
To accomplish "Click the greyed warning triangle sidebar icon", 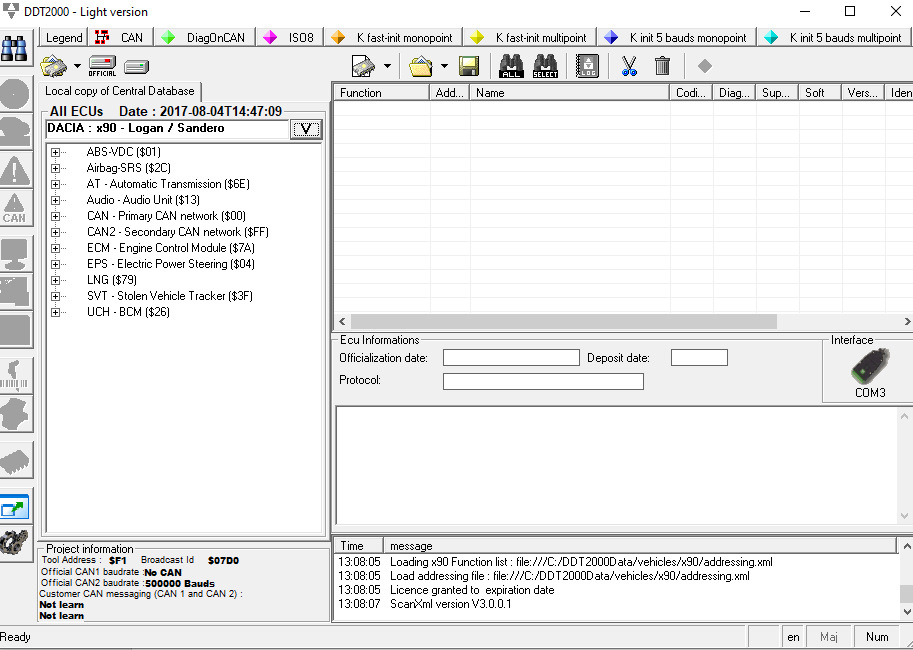I will click(x=15, y=171).
